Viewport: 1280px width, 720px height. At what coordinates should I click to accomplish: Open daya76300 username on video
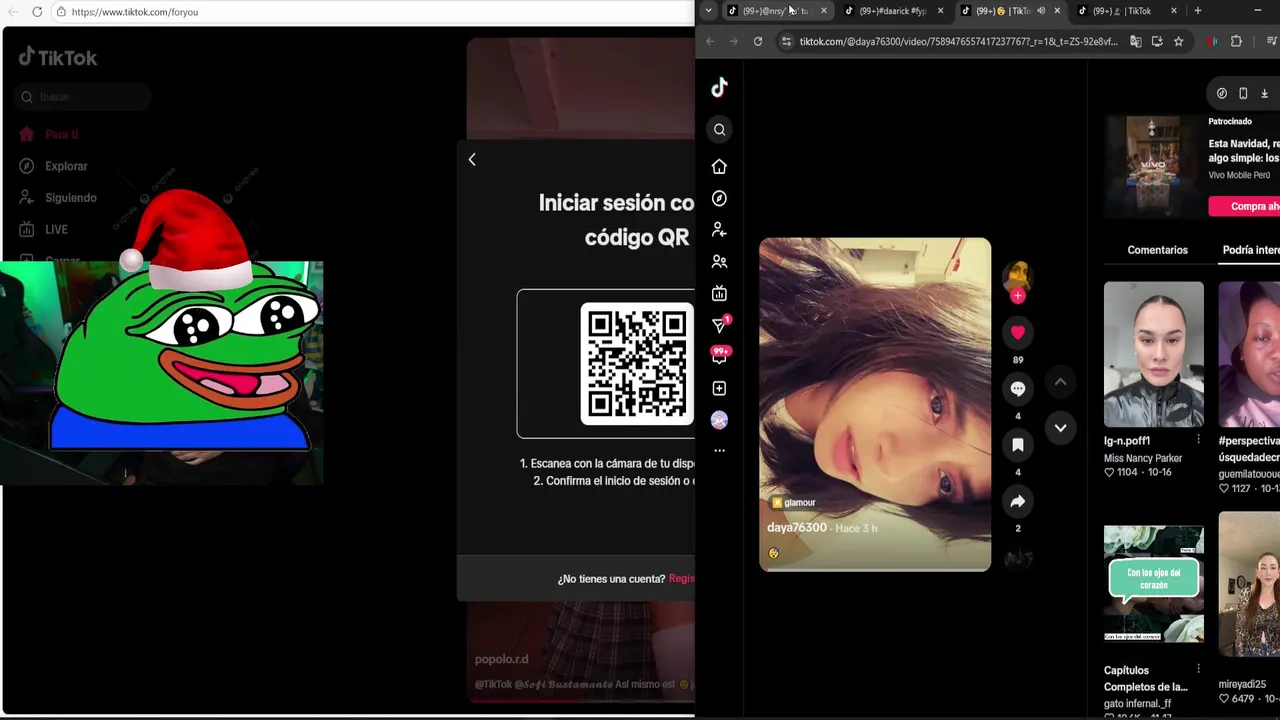coord(797,527)
